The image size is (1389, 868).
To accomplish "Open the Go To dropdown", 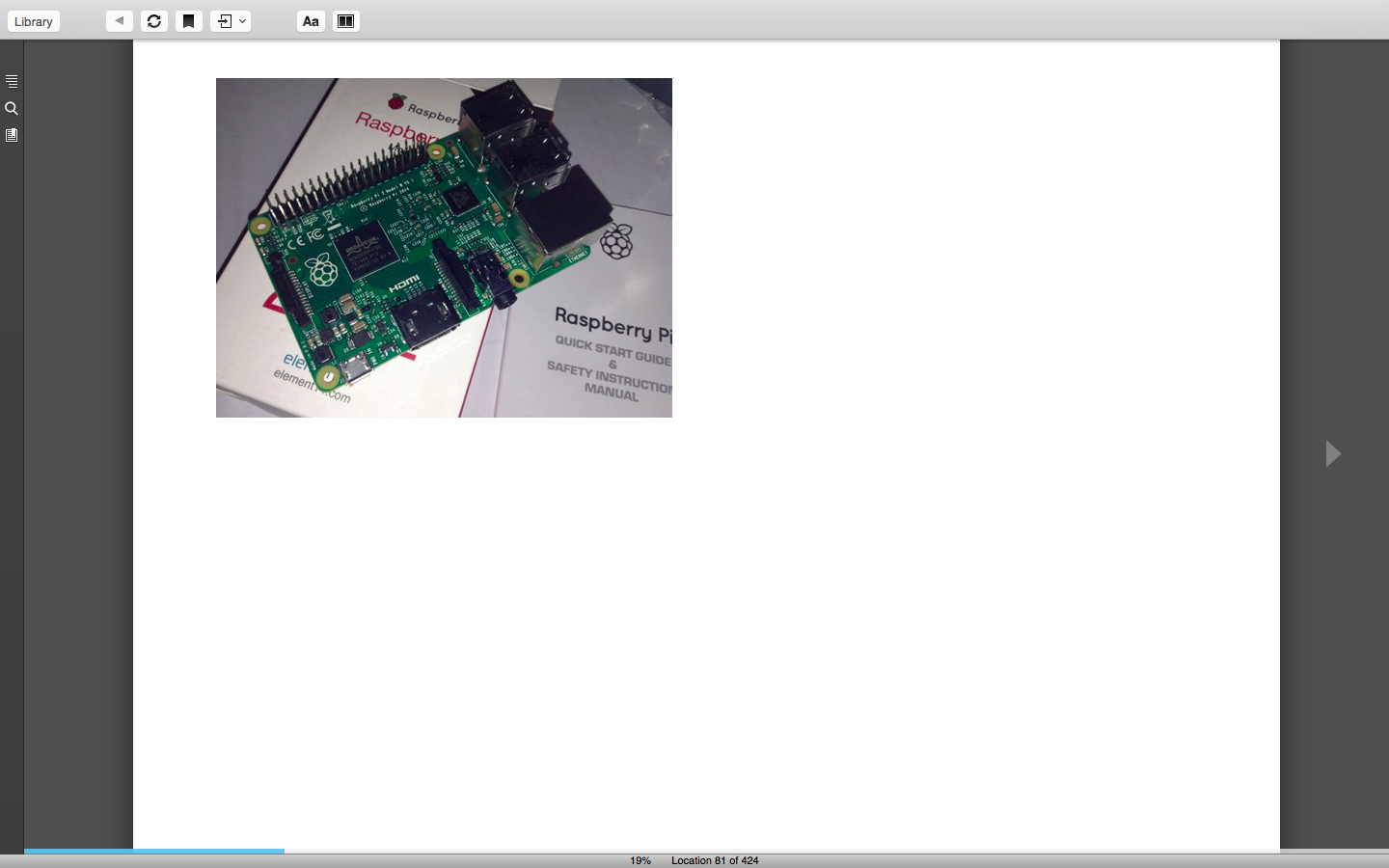I will pyautogui.click(x=231, y=21).
